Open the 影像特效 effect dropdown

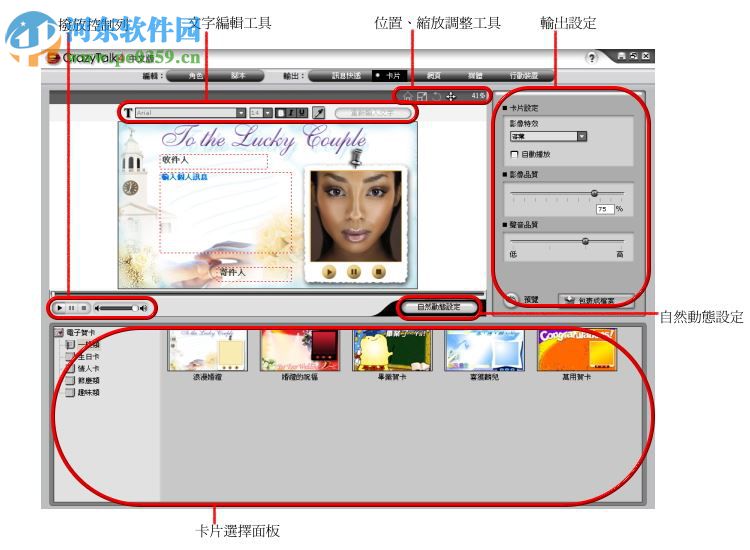(x=548, y=136)
